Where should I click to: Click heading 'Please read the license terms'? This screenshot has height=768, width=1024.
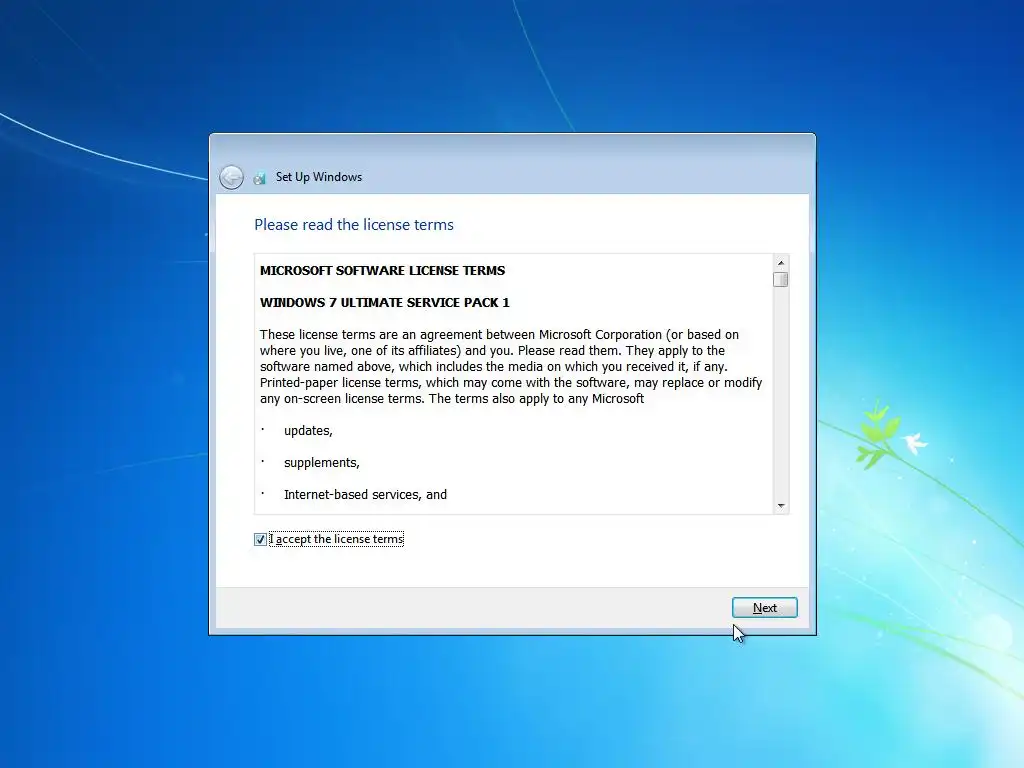(354, 225)
